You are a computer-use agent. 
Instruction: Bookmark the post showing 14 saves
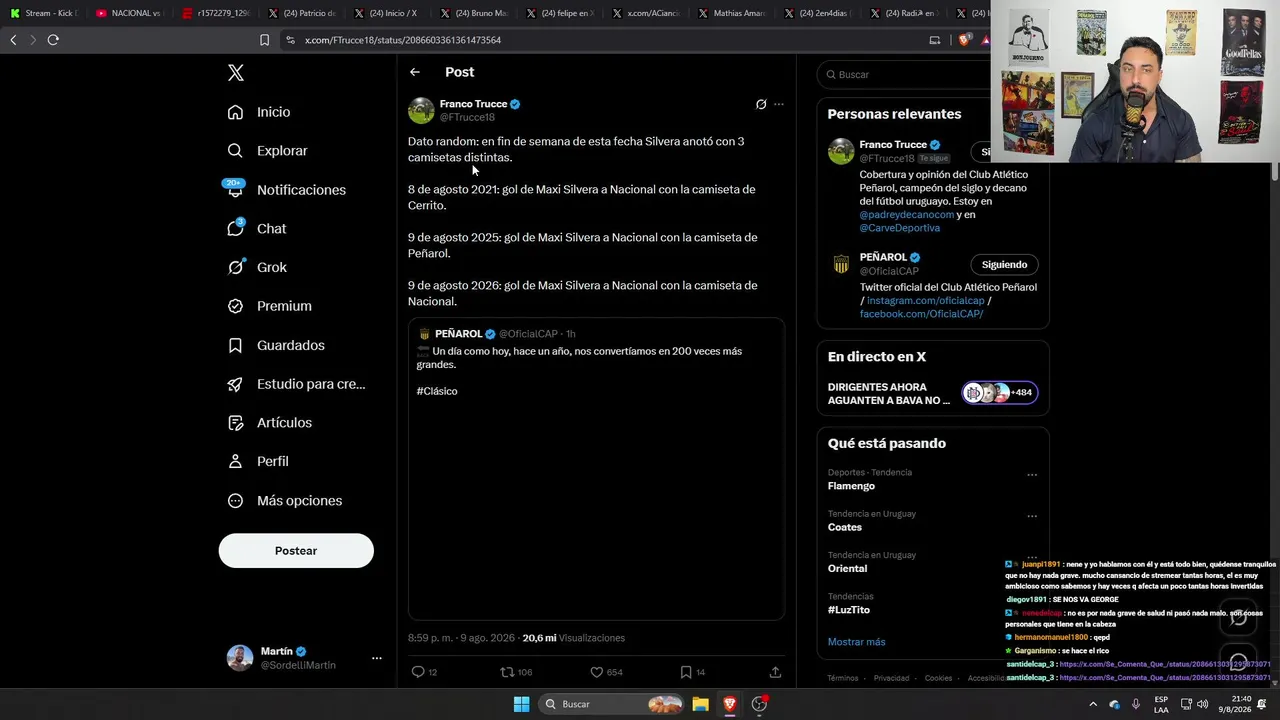click(686, 672)
